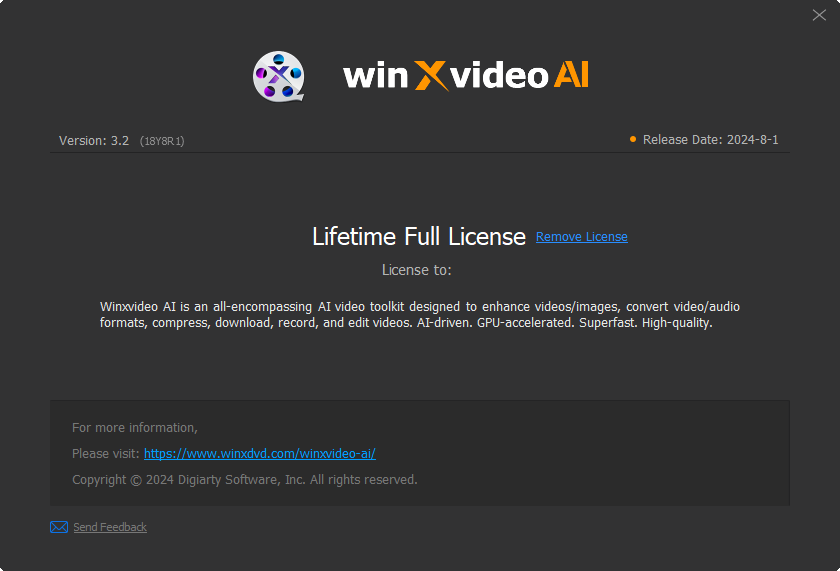Click the Release Date: 2024-8-1 text
This screenshot has width=840, height=571.
click(710, 140)
